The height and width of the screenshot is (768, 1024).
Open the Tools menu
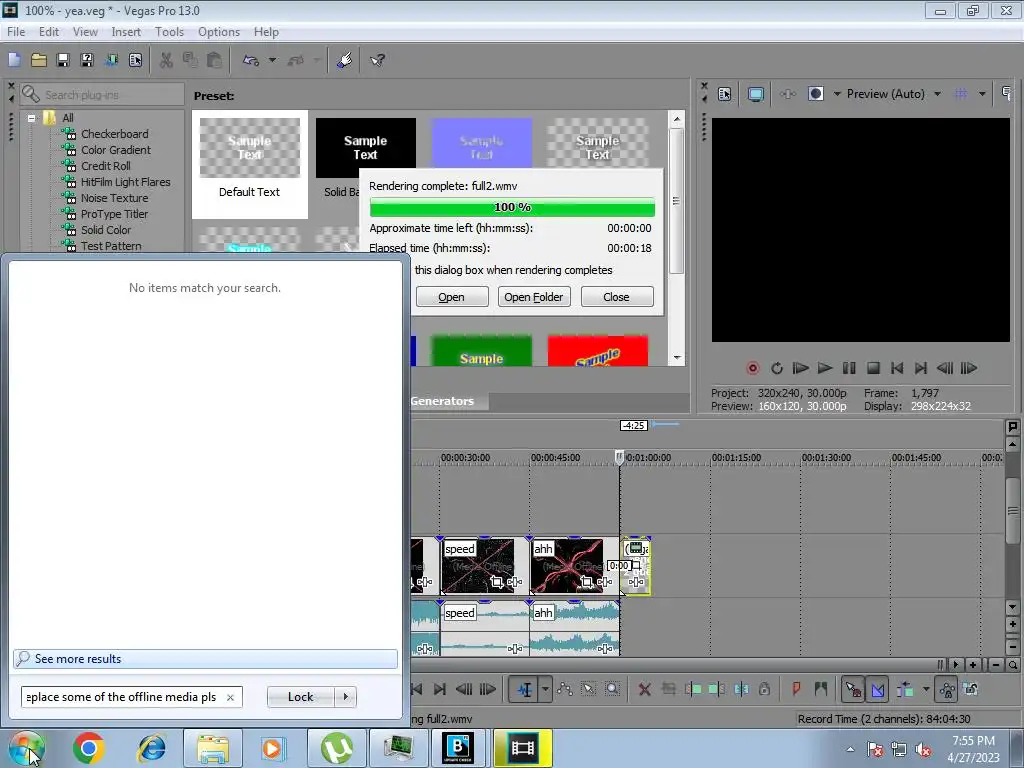click(169, 32)
